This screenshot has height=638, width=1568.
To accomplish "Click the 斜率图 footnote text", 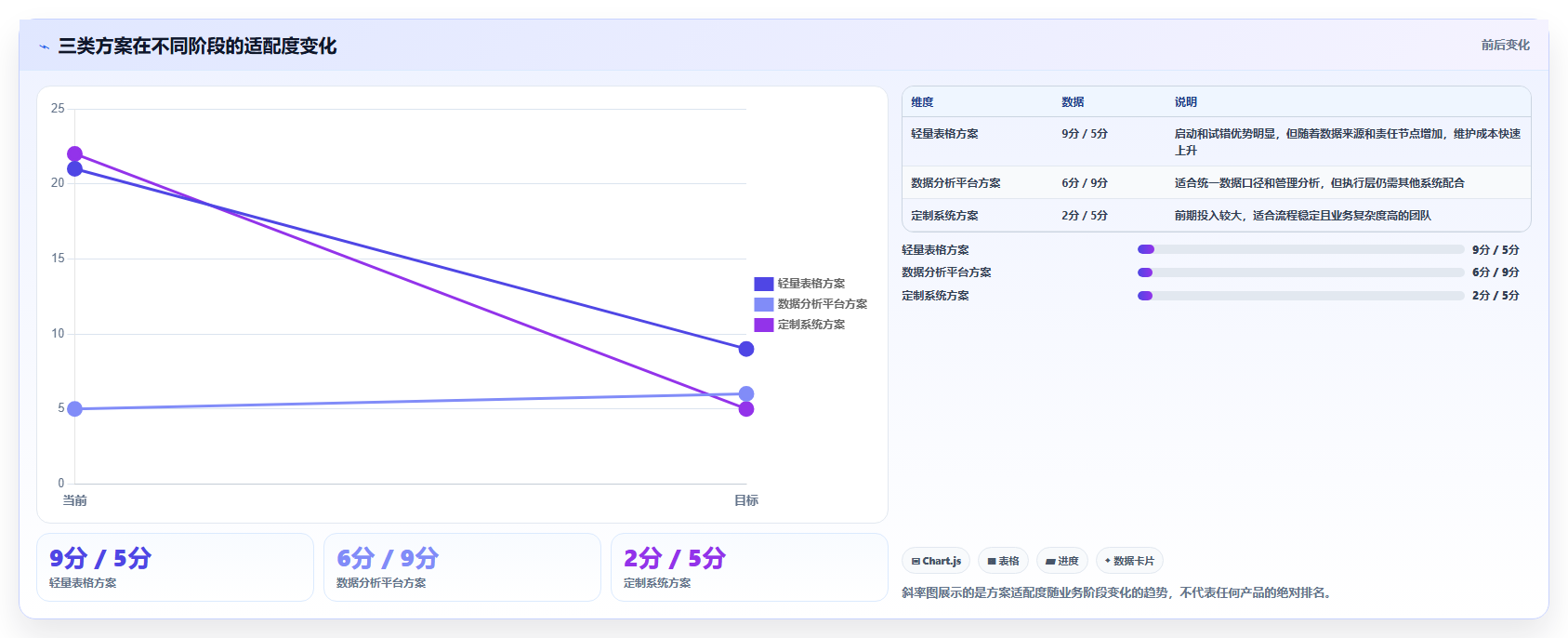I will [x=1119, y=592].
